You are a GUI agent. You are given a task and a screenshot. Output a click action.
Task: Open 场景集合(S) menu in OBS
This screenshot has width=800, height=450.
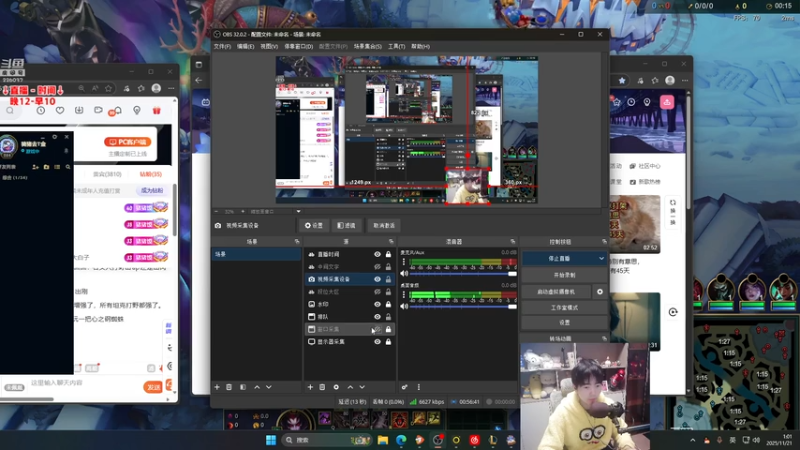[x=367, y=46]
